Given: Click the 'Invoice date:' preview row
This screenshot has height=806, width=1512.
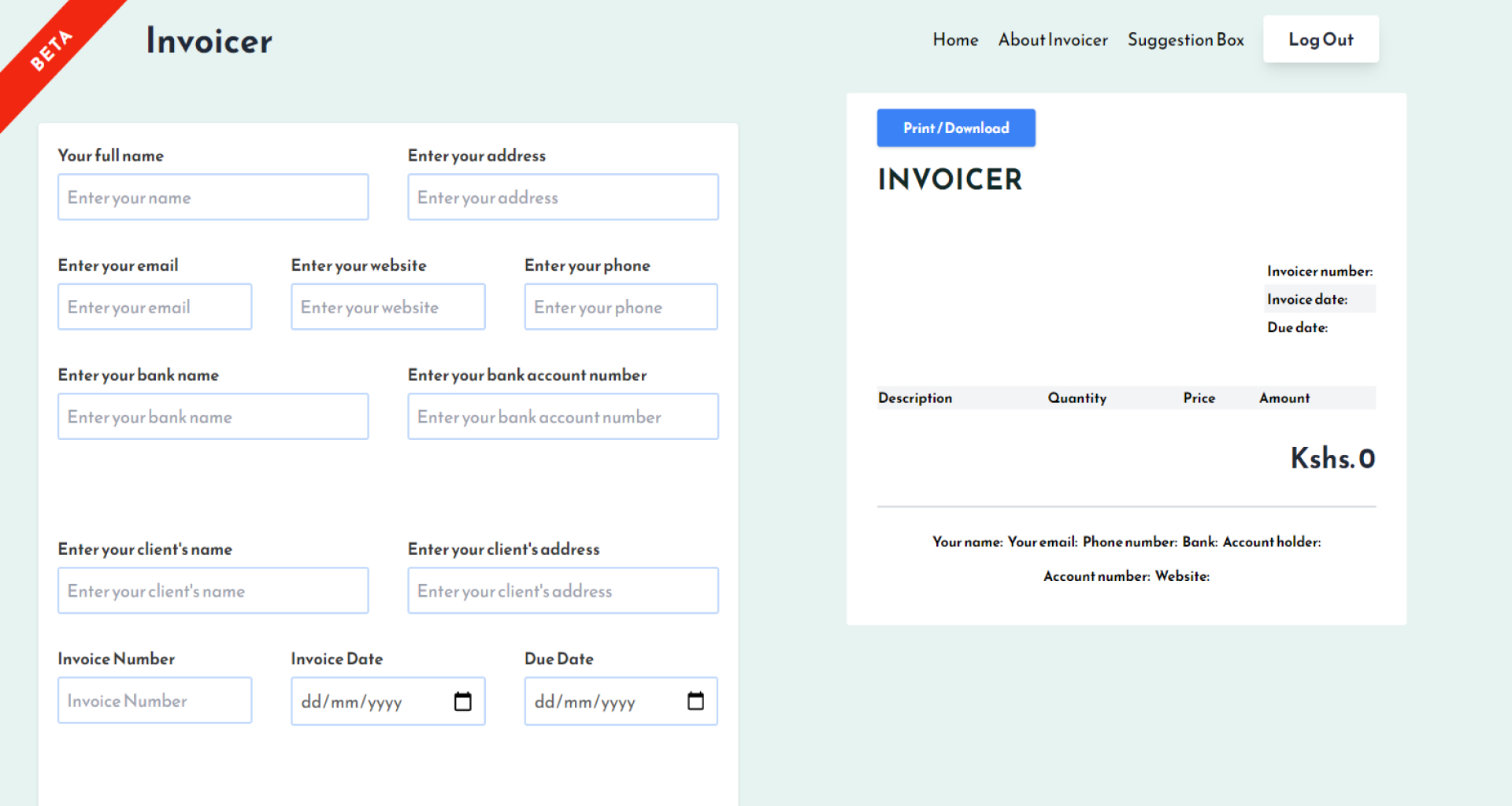Looking at the screenshot, I should click(1321, 299).
